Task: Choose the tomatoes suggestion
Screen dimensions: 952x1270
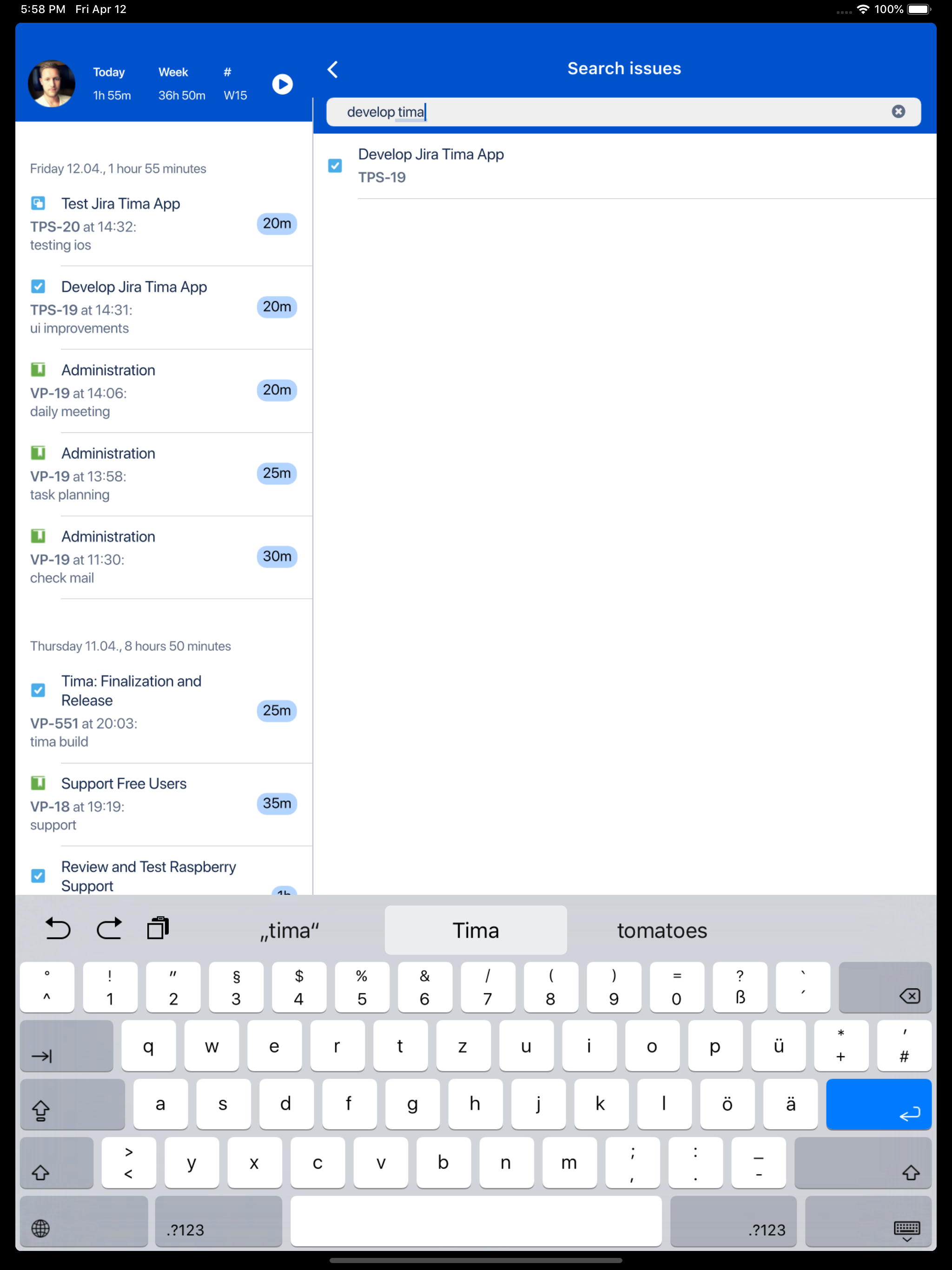Action: [x=662, y=931]
